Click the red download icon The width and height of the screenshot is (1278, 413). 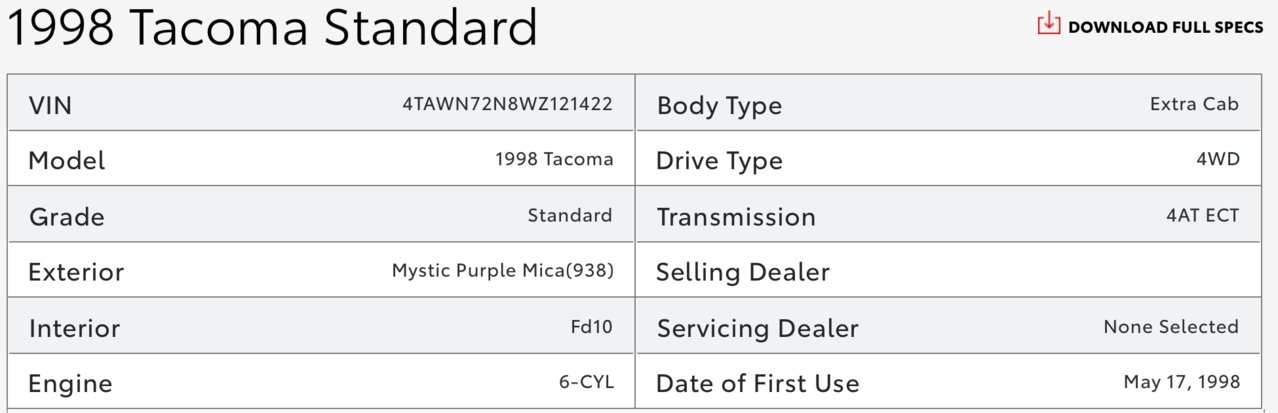click(1048, 25)
